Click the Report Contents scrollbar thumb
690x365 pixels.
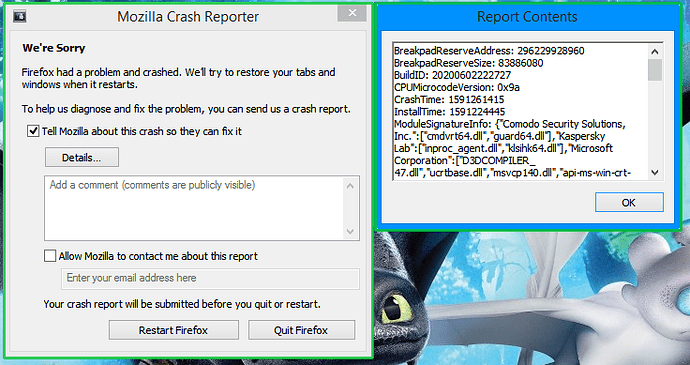coord(655,70)
